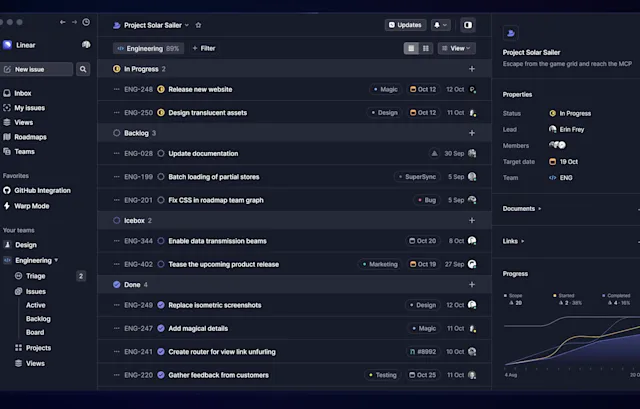Click #8992 pull request tag
The width and height of the screenshot is (640, 409).
click(x=423, y=351)
